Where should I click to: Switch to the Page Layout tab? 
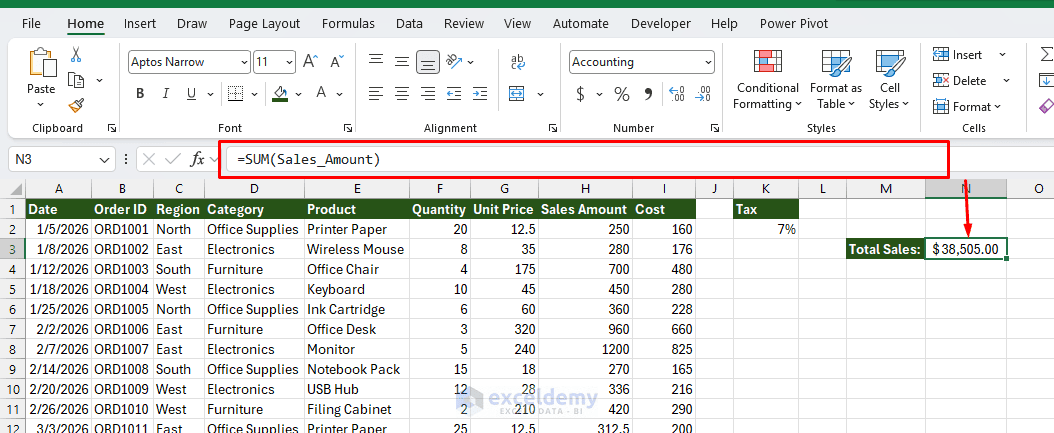264,24
